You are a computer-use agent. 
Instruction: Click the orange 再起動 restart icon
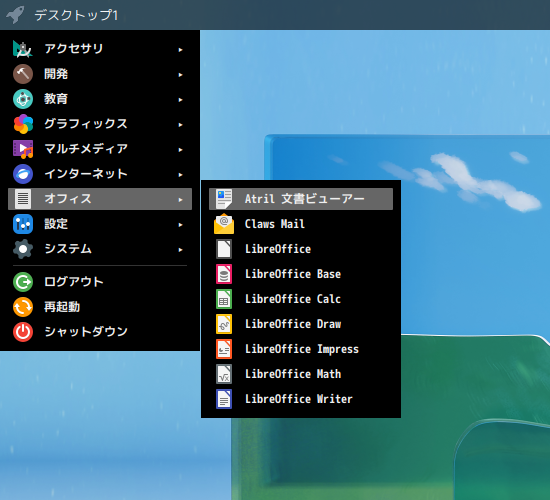pyautogui.click(x=23, y=307)
